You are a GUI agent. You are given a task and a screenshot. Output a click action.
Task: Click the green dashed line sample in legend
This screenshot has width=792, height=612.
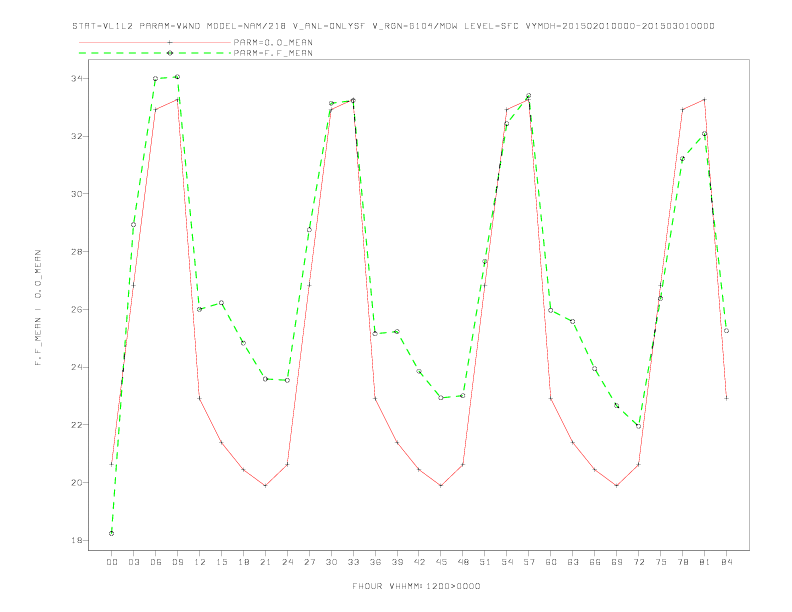tap(155, 53)
